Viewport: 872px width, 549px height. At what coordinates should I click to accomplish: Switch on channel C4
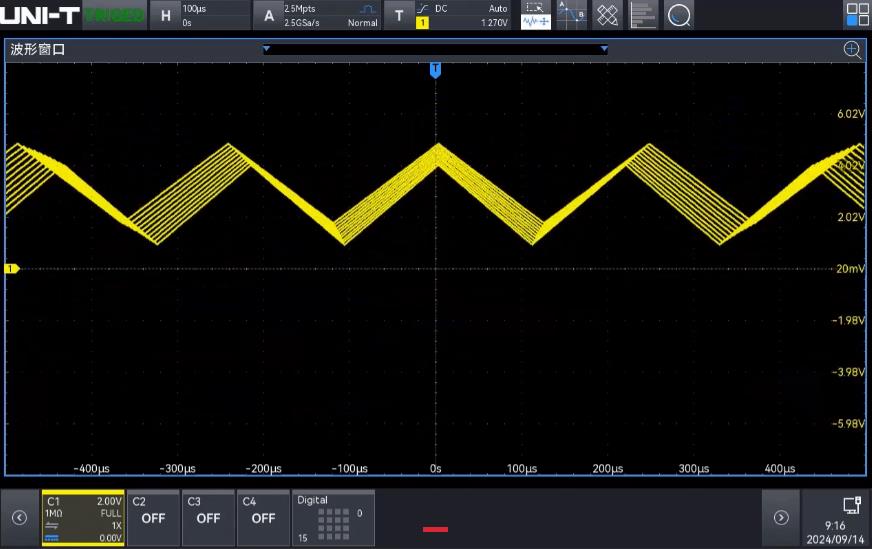click(x=263, y=518)
